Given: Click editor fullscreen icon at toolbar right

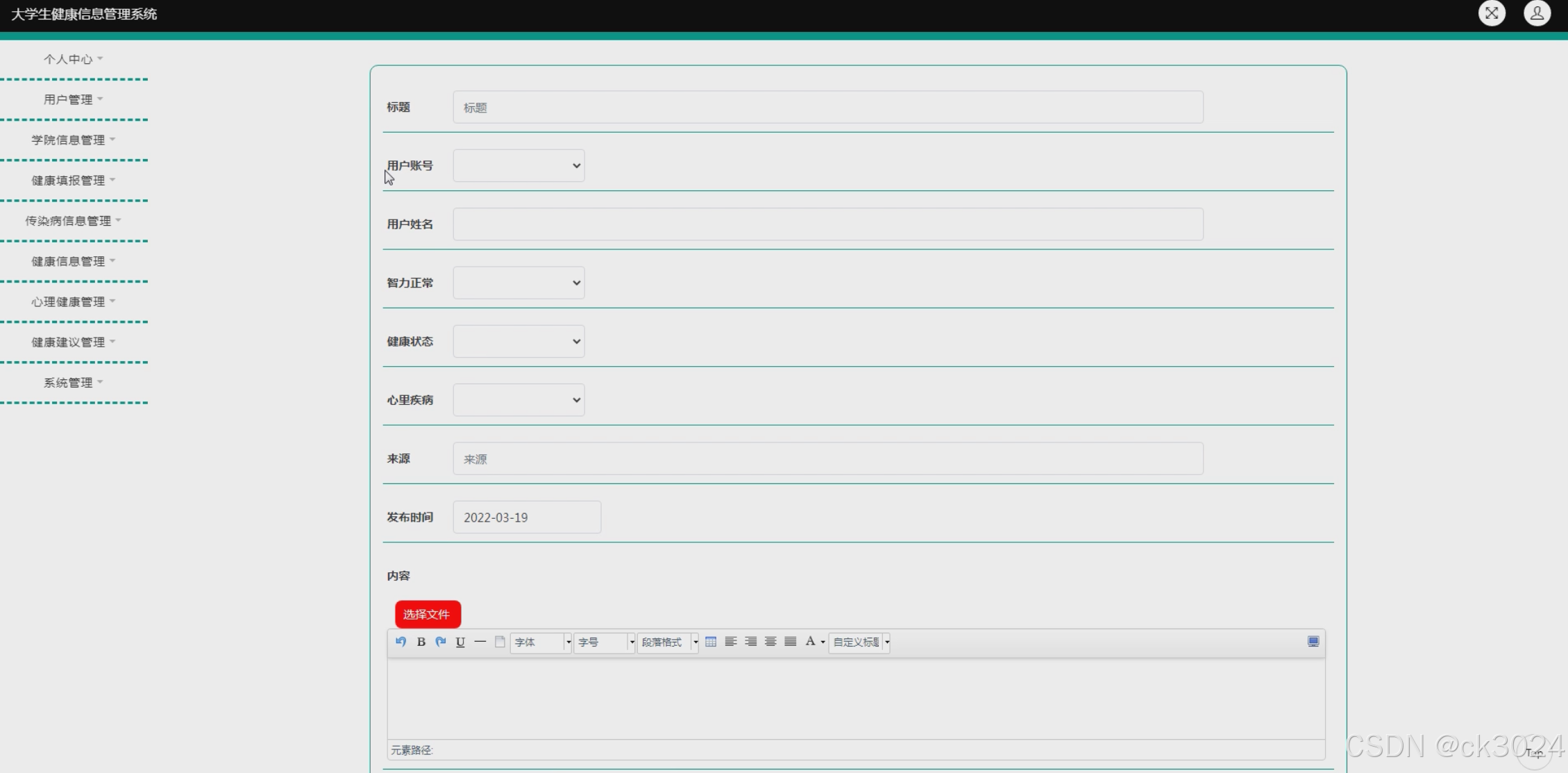Looking at the screenshot, I should tap(1313, 642).
